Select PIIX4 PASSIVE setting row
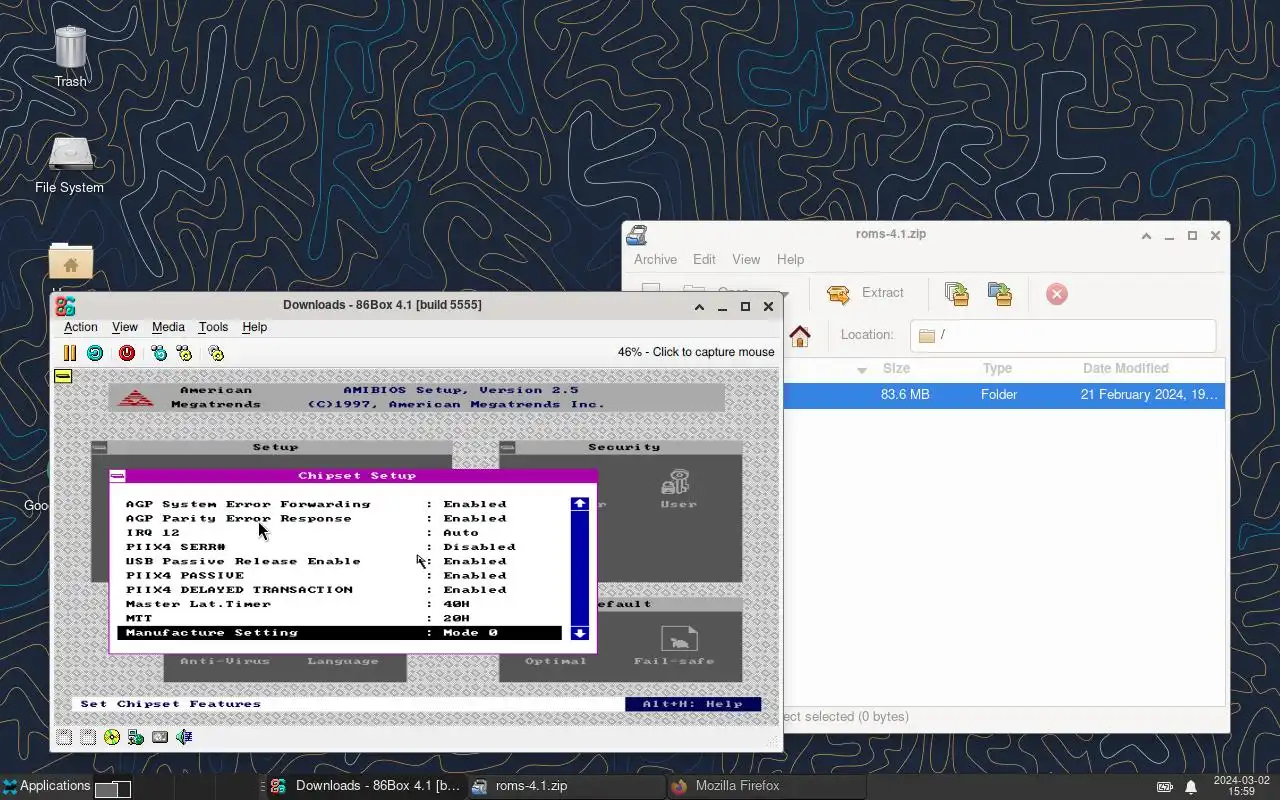 339,575
